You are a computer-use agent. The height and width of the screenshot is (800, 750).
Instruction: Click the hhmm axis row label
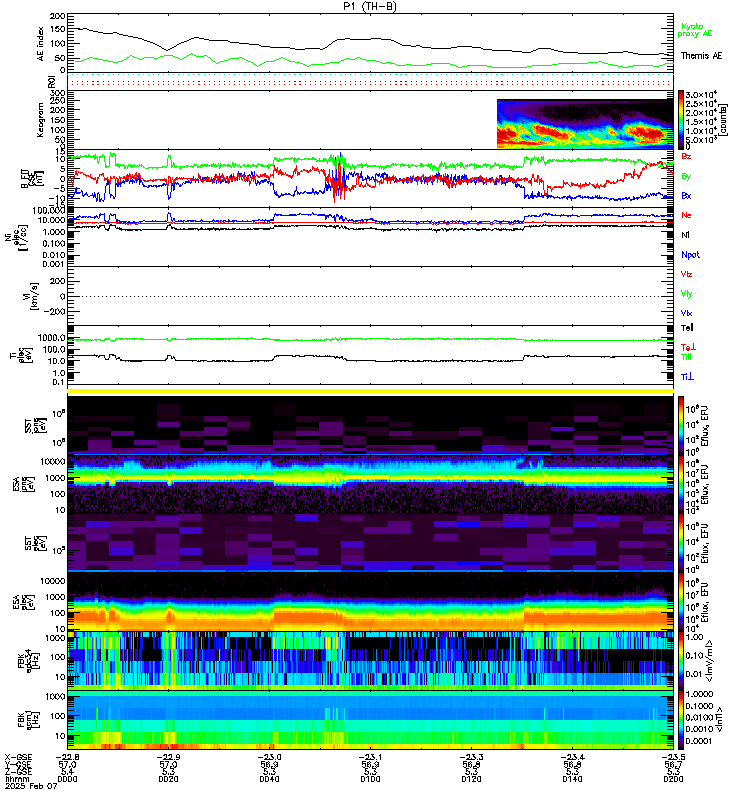(x=16, y=779)
